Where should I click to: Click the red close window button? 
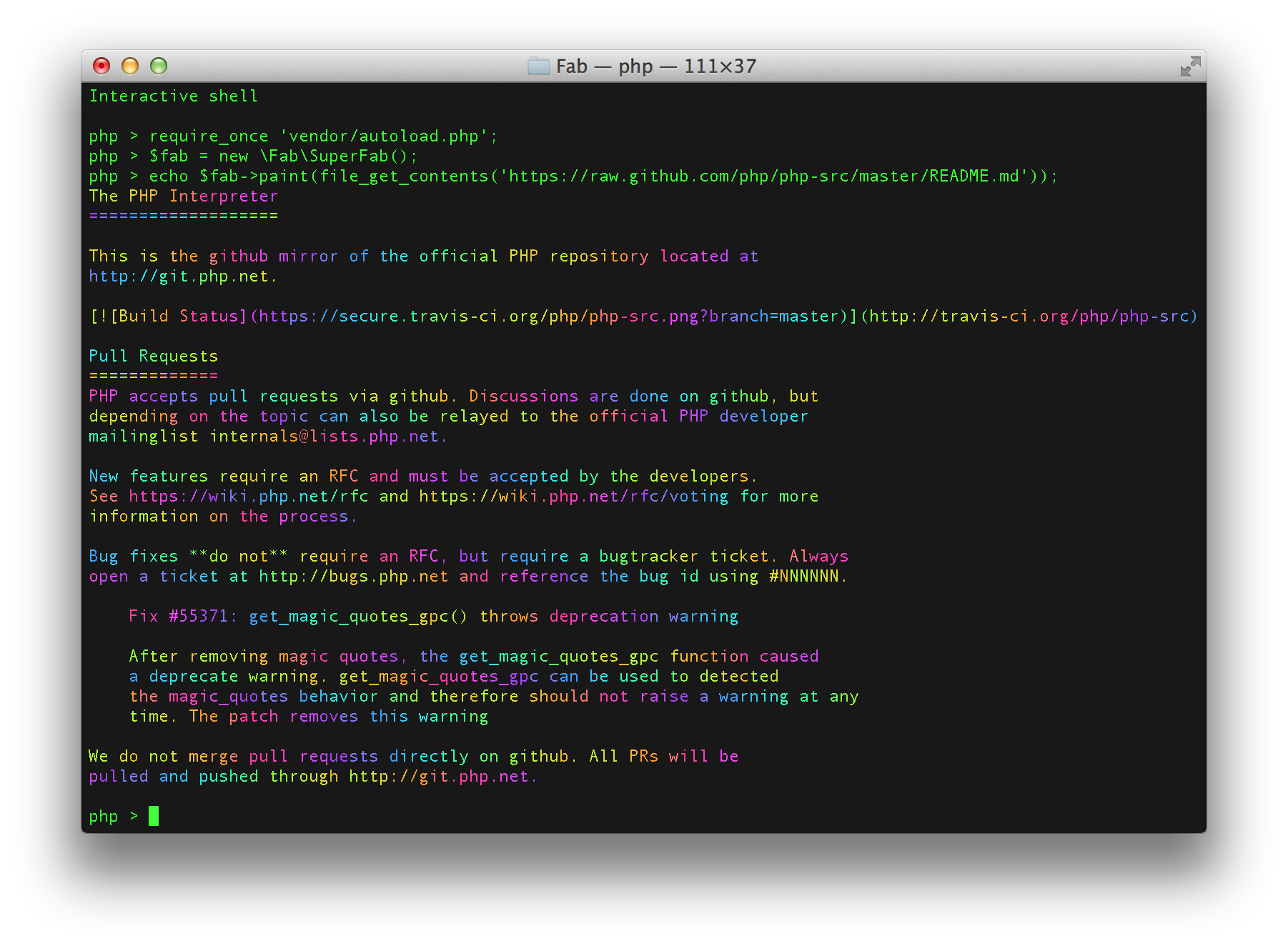pyautogui.click(x=101, y=66)
